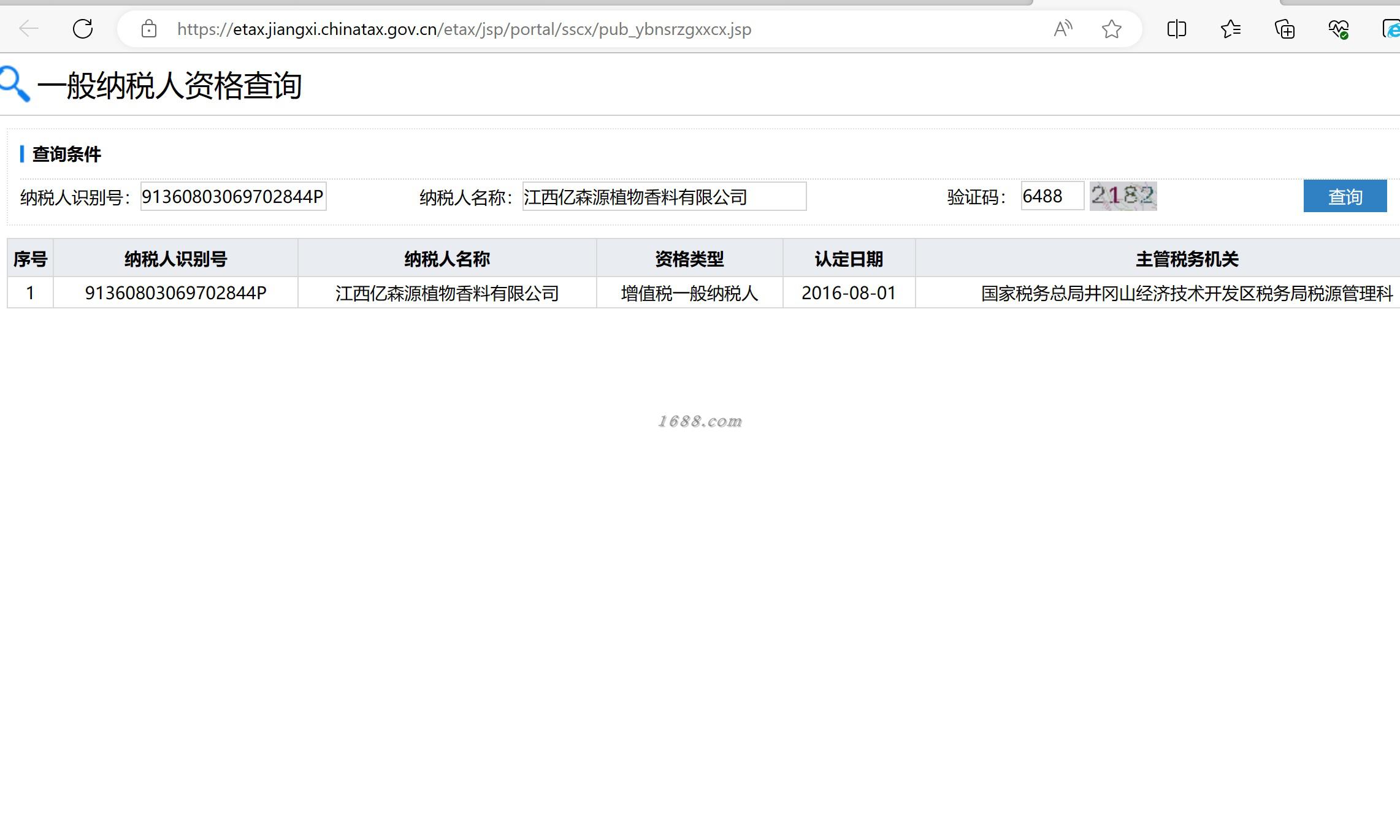Click the 主管税务机关 column header
The image size is (1400, 840).
[1187, 259]
